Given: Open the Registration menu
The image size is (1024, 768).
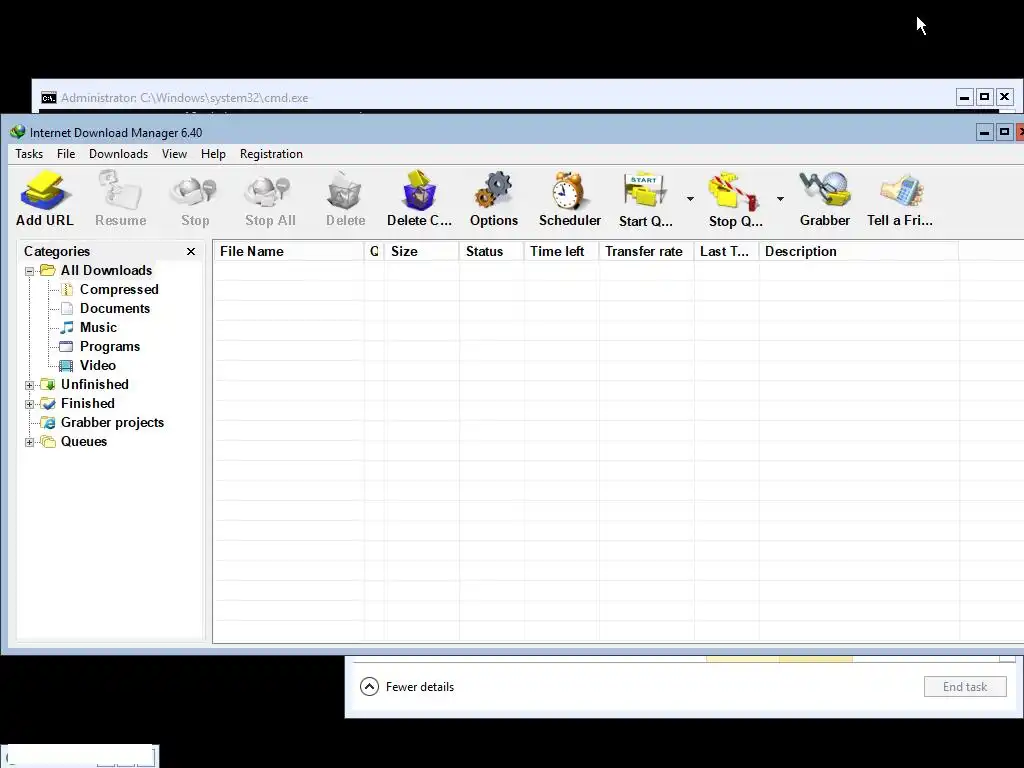Looking at the screenshot, I should coord(271,154).
